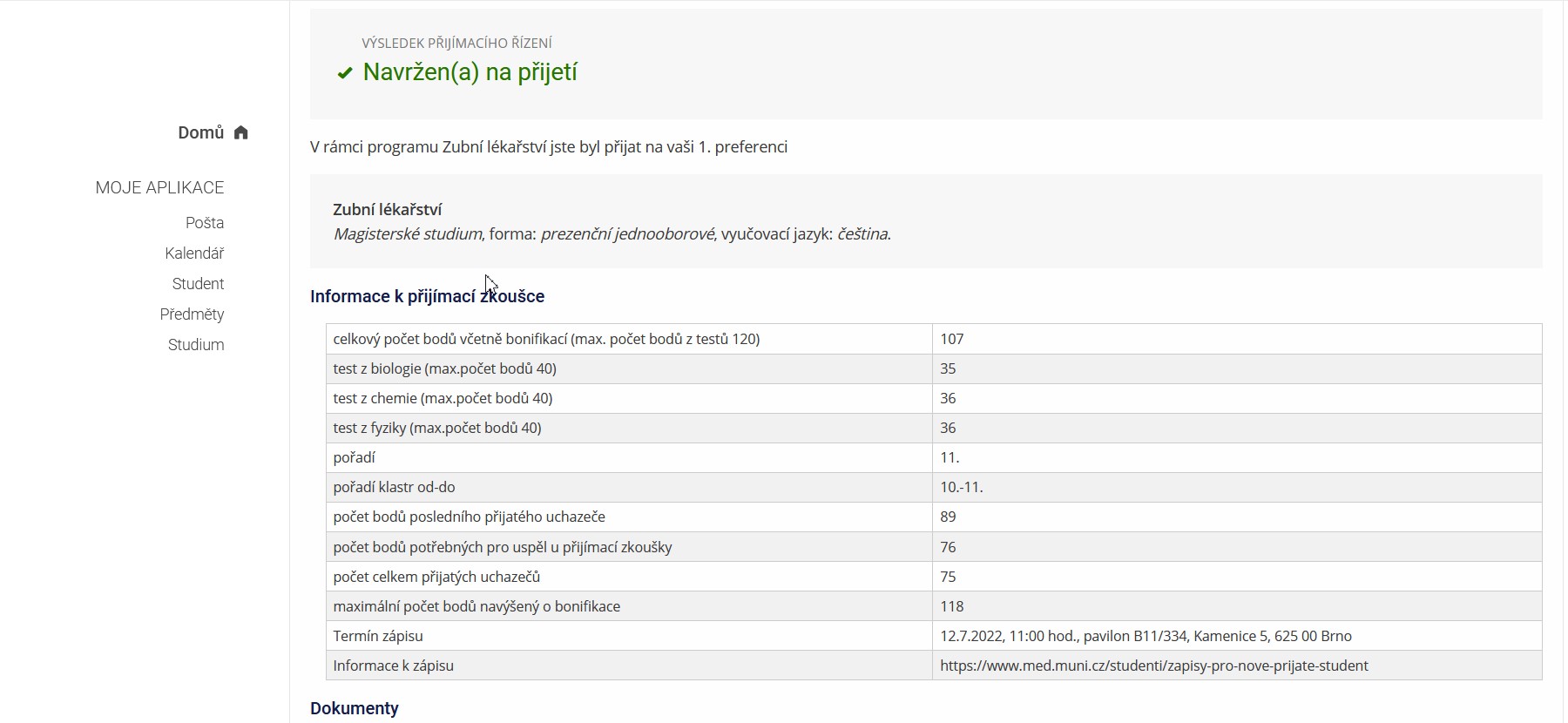This screenshot has width=1568, height=723.
Task: Click the 'Termín zápisu' date and location cell
Action: pos(1146,636)
